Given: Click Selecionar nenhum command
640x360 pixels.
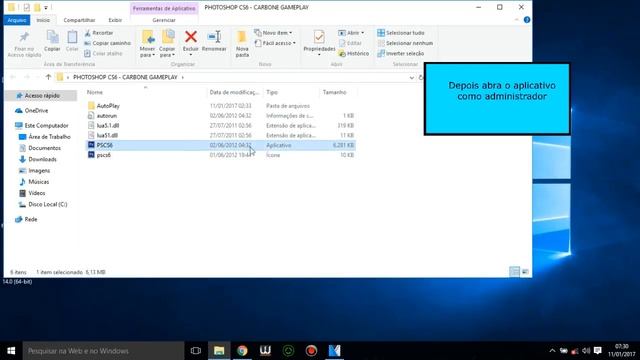Looking at the screenshot, I should 405,43.
